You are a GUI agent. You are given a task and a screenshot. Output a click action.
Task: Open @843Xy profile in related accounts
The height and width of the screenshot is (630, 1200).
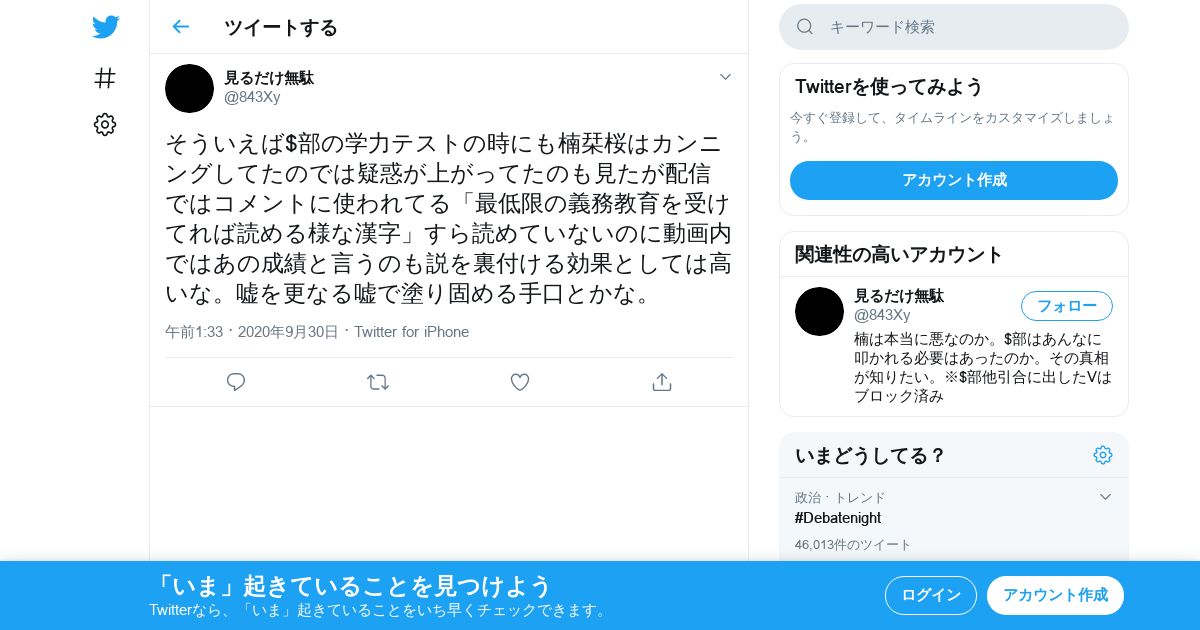(x=883, y=315)
